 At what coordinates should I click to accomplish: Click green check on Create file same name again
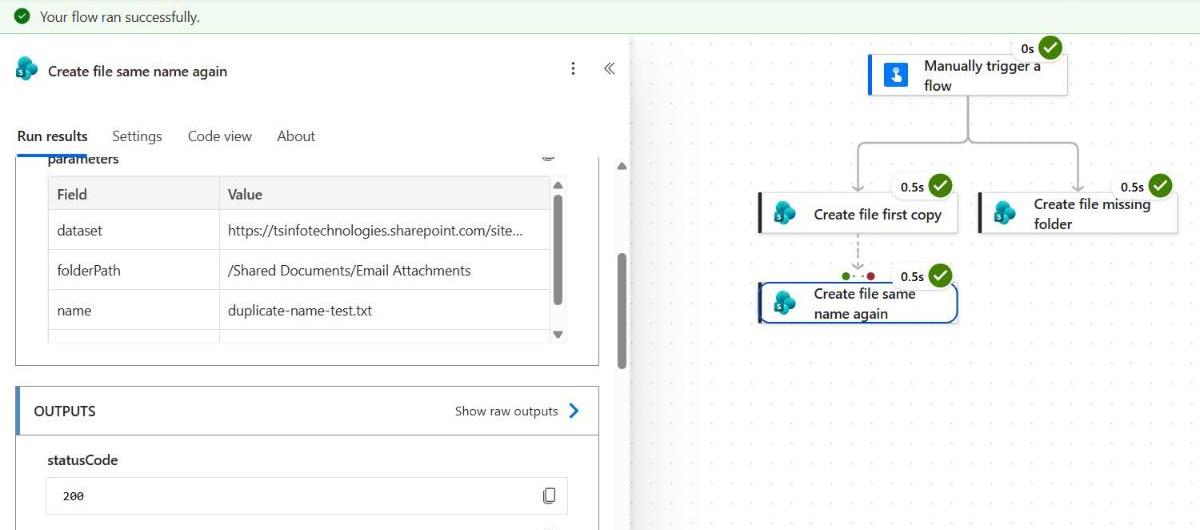940,276
